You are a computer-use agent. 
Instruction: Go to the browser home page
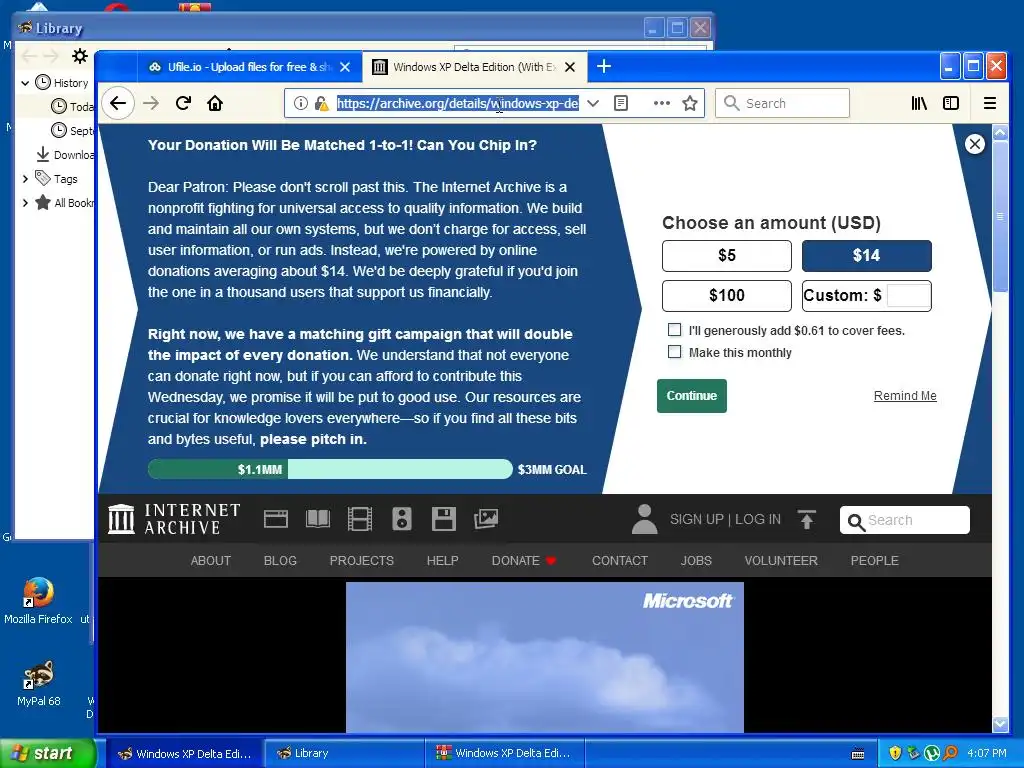(215, 103)
